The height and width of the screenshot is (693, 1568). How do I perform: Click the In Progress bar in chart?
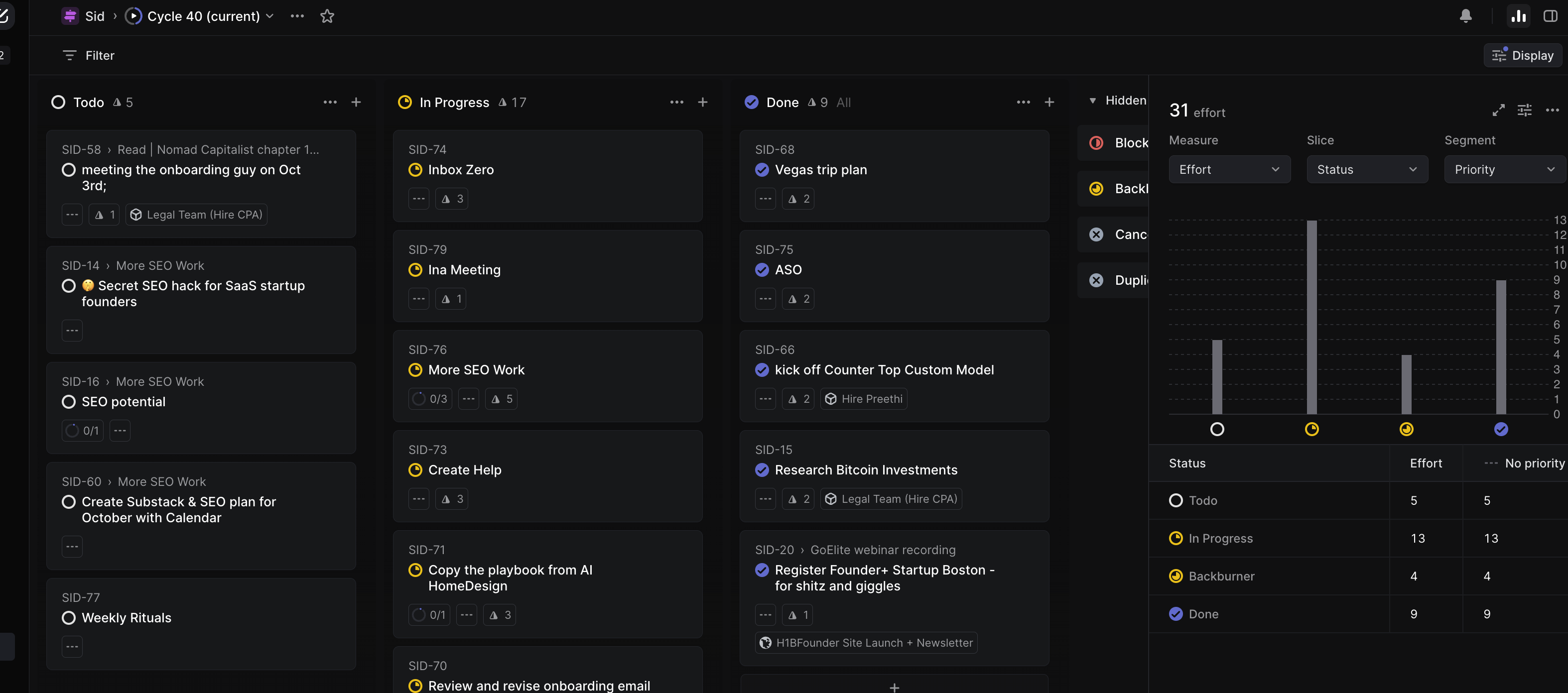pos(1311,317)
